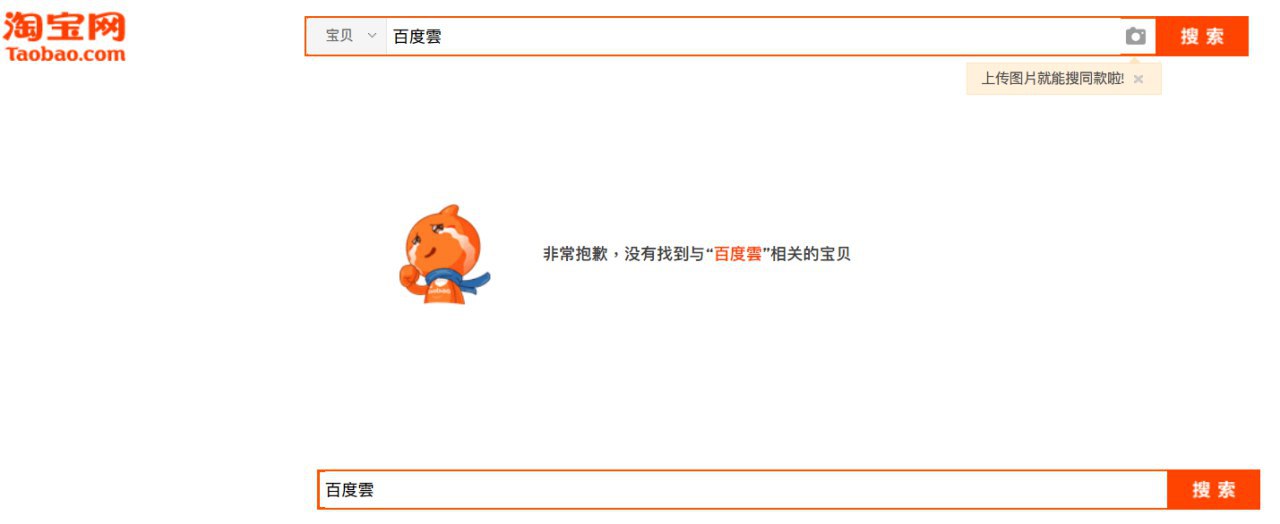
Task: Dismiss the upload-image tooltip with its X
Action: coord(1138,79)
